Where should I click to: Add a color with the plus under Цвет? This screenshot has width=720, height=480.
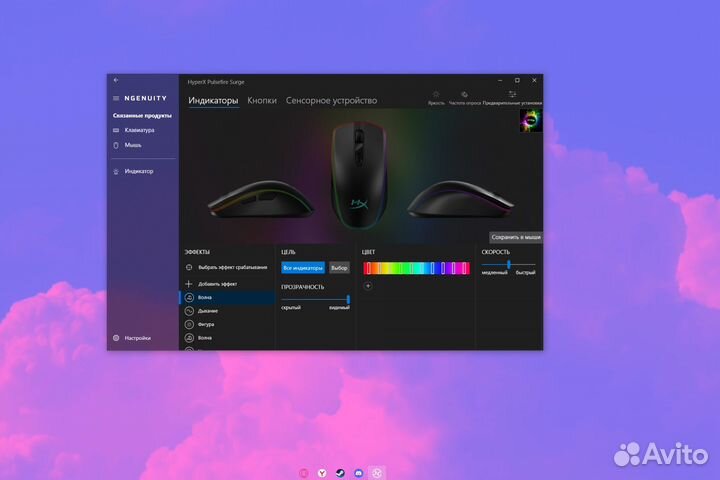[x=368, y=286]
